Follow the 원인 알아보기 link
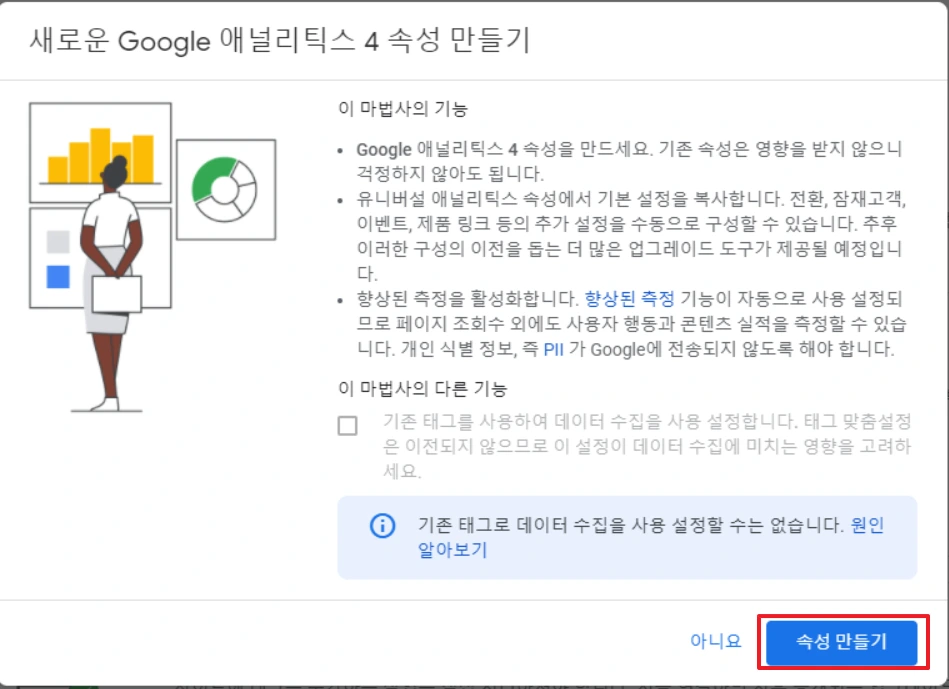This screenshot has height=689, width=949. click(x=651, y=537)
